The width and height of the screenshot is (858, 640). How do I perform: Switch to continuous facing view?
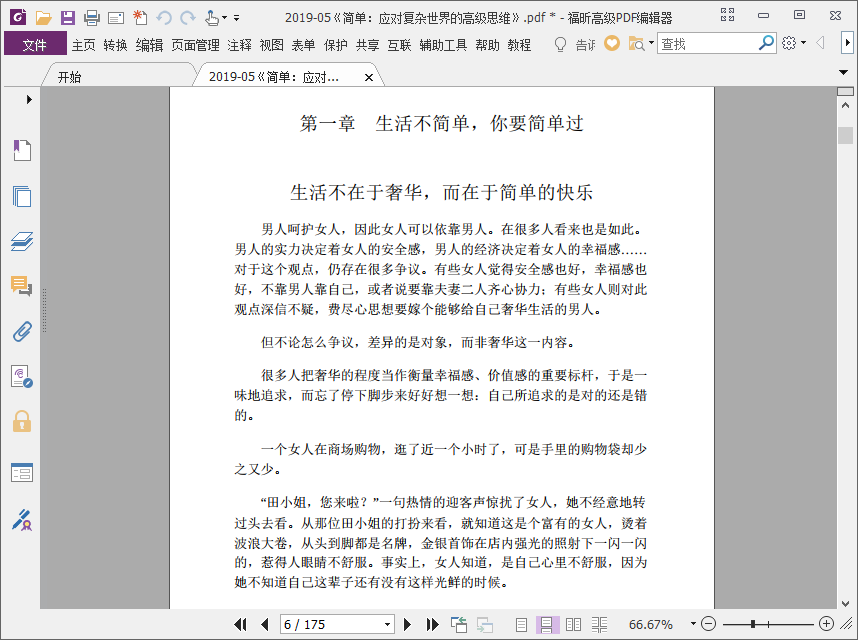pos(599,624)
